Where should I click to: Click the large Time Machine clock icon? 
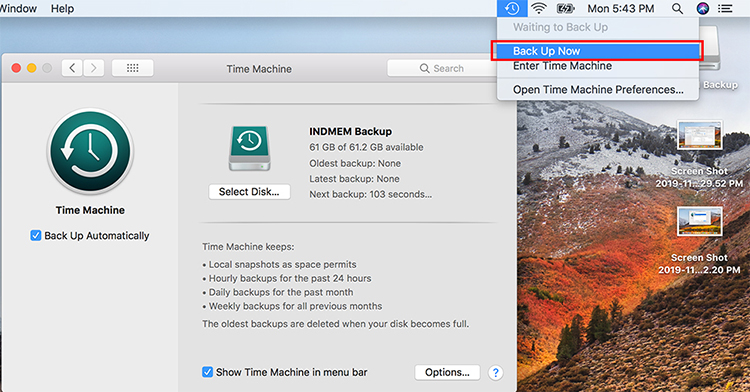pyautogui.click(x=90, y=151)
